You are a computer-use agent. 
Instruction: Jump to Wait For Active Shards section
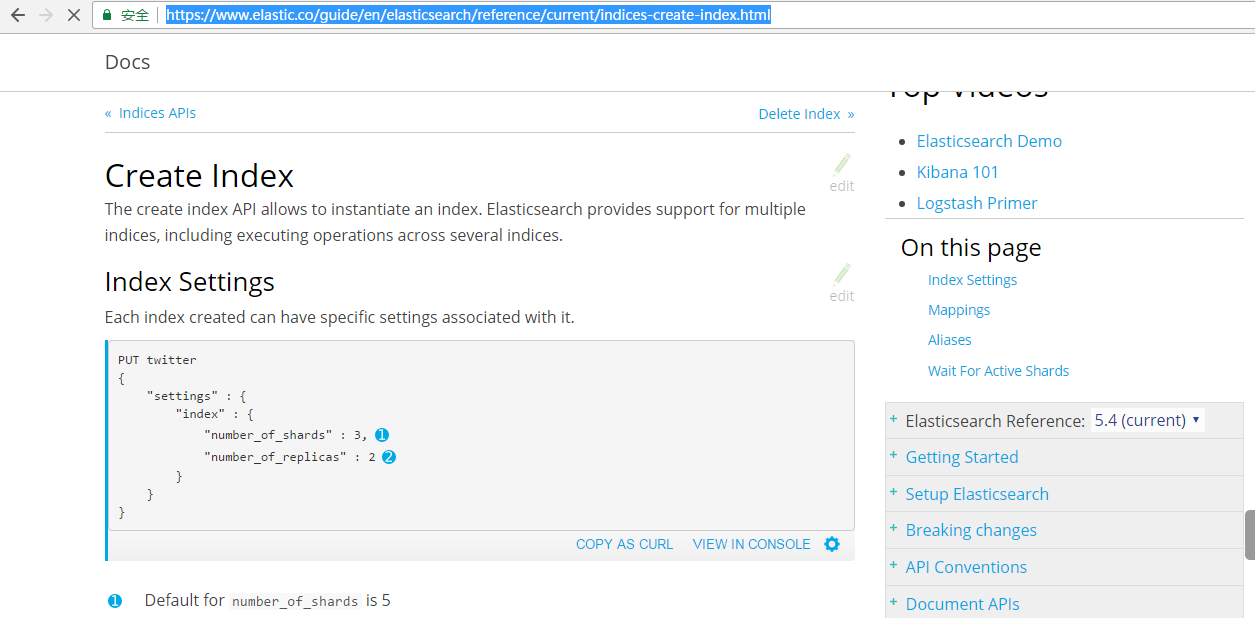(x=998, y=371)
